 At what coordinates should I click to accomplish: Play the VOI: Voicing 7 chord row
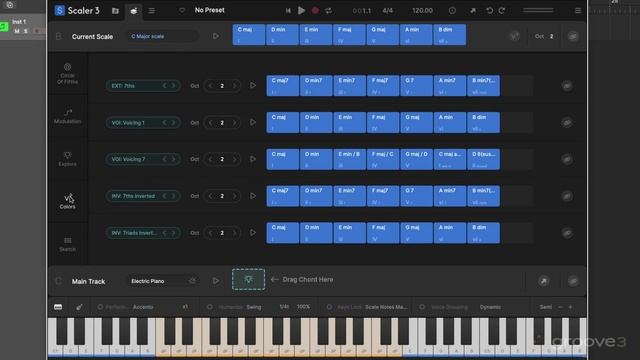(x=253, y=159)
